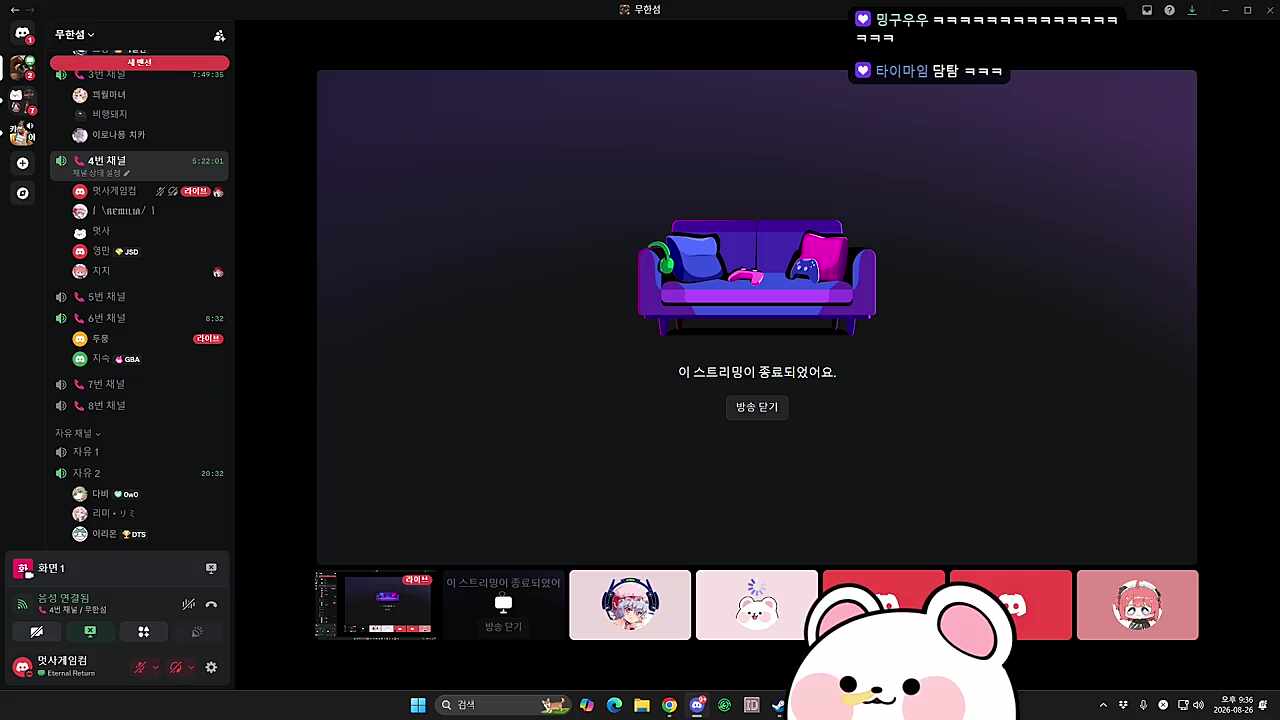The image size is (1280, 720).
Task: Open user settings gear icon
Action: [x=211, y=667]
